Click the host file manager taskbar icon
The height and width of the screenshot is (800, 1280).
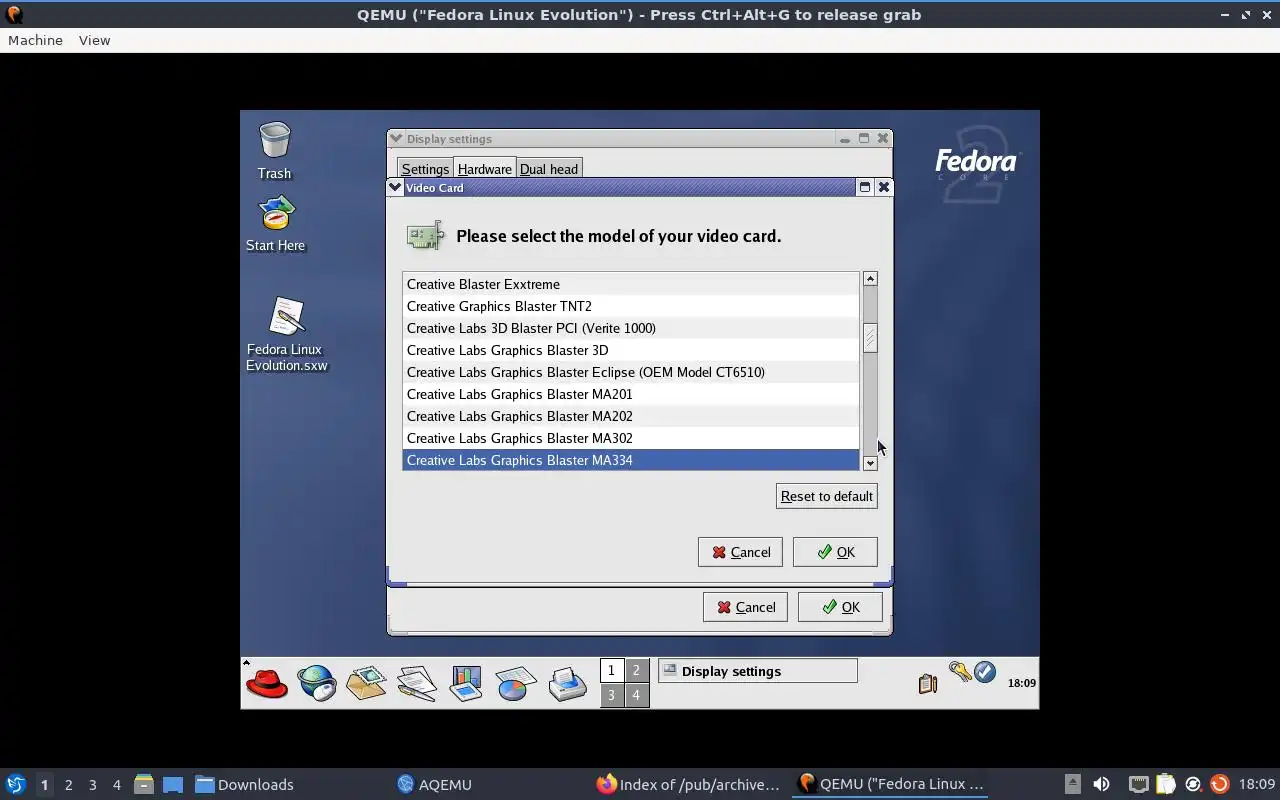(143, 784)
